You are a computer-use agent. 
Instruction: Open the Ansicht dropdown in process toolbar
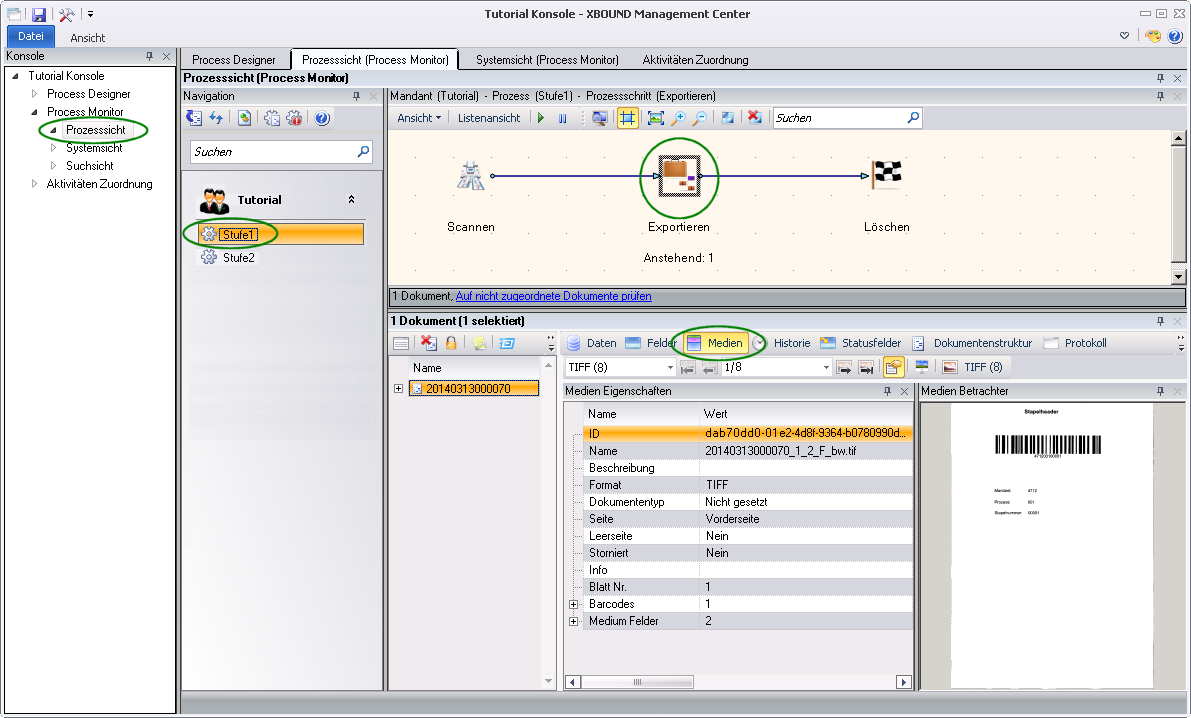[418, 118]
